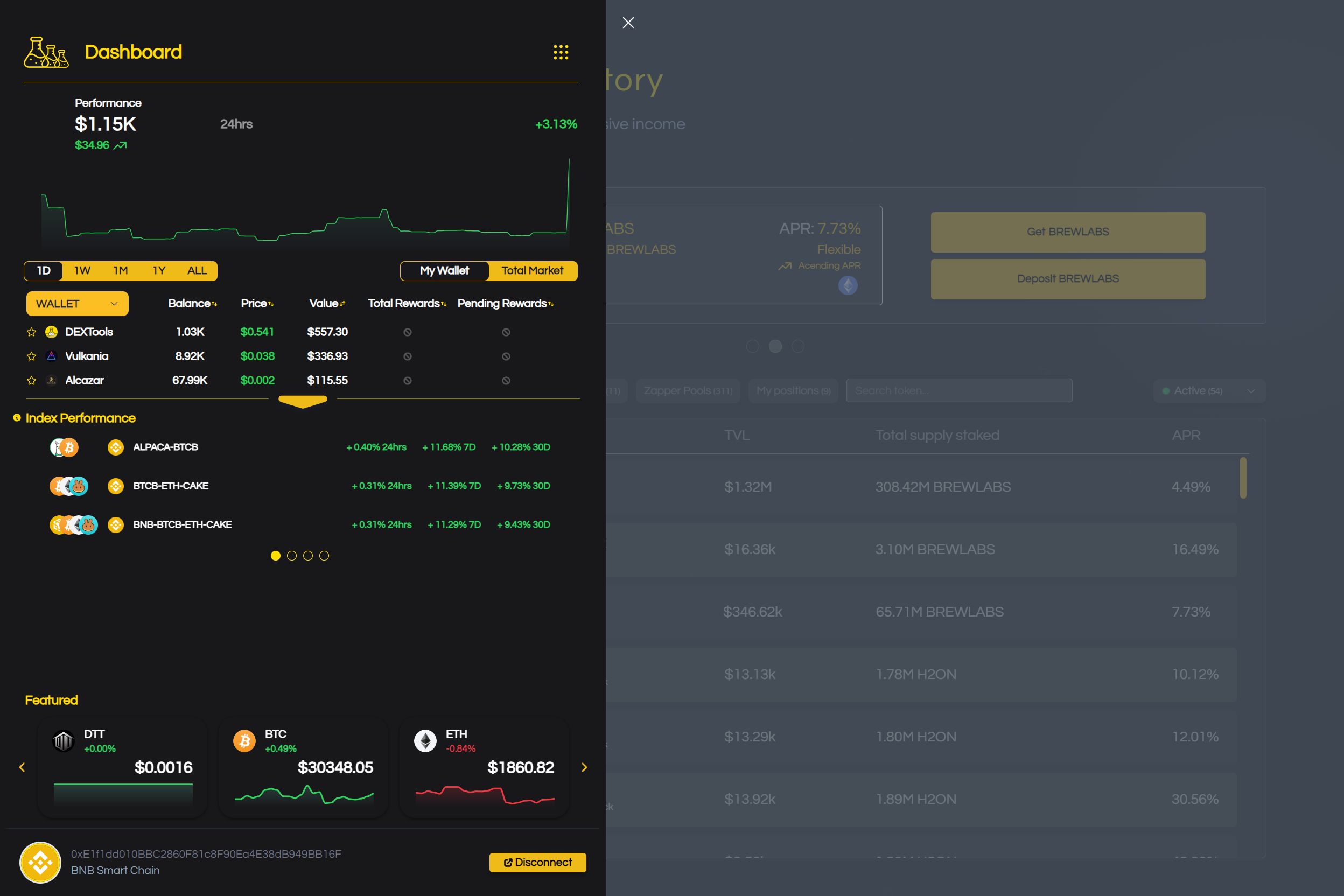This screenshot has height=896, width=1344.
Task: Select the 1Y time range tab
Action: pos(159,271)
